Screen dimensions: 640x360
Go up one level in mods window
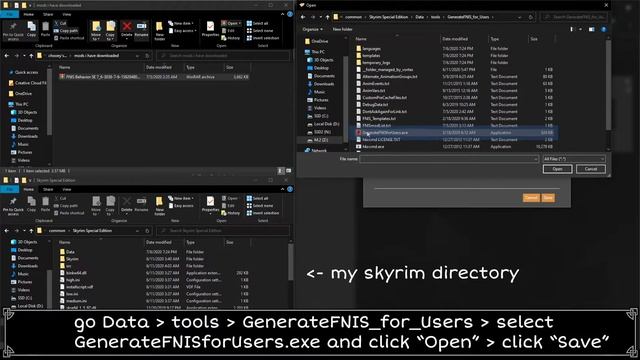tap(31, 56)
